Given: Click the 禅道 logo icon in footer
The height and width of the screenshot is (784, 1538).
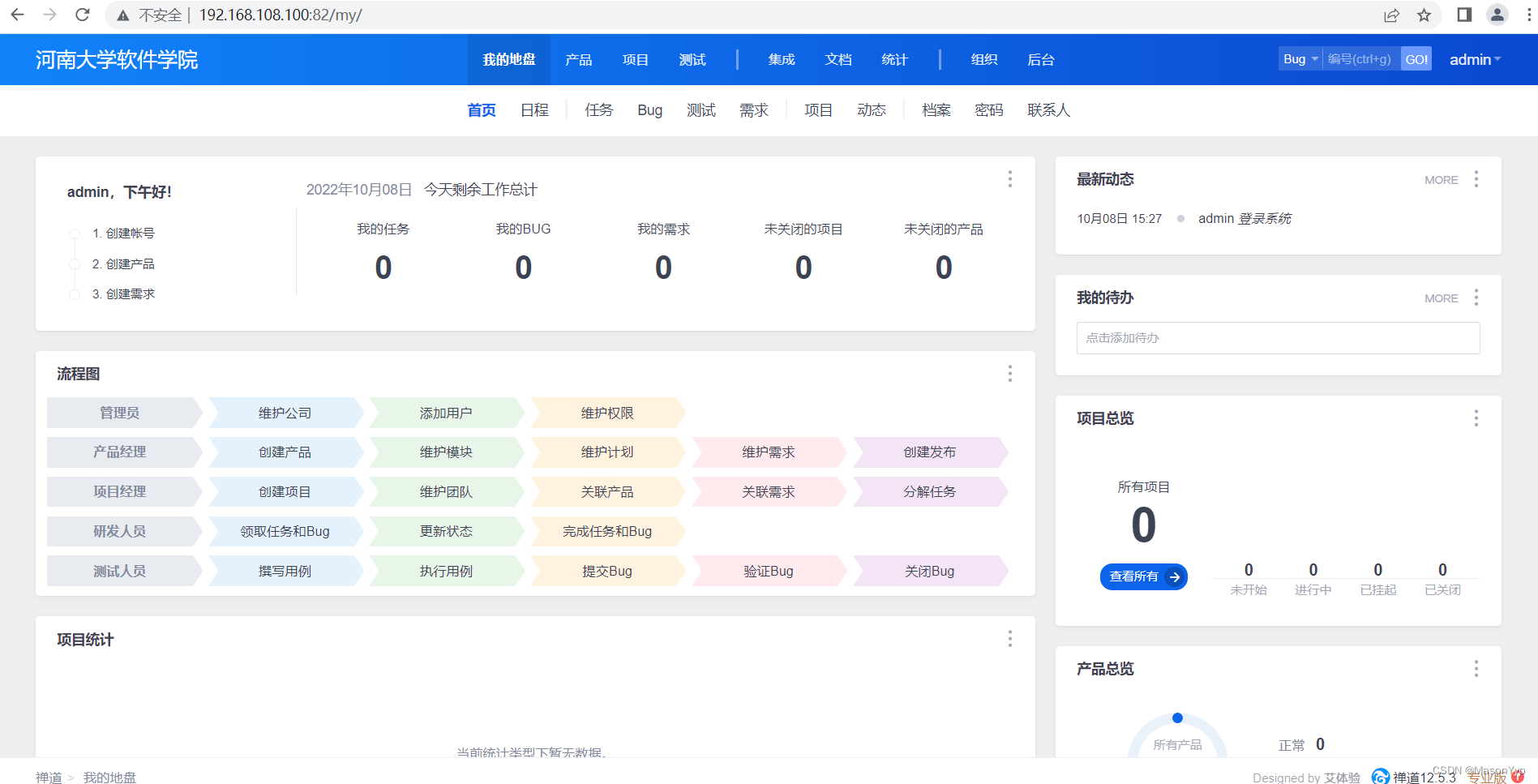Looking at the screenshot, I should click(1380, 777).
